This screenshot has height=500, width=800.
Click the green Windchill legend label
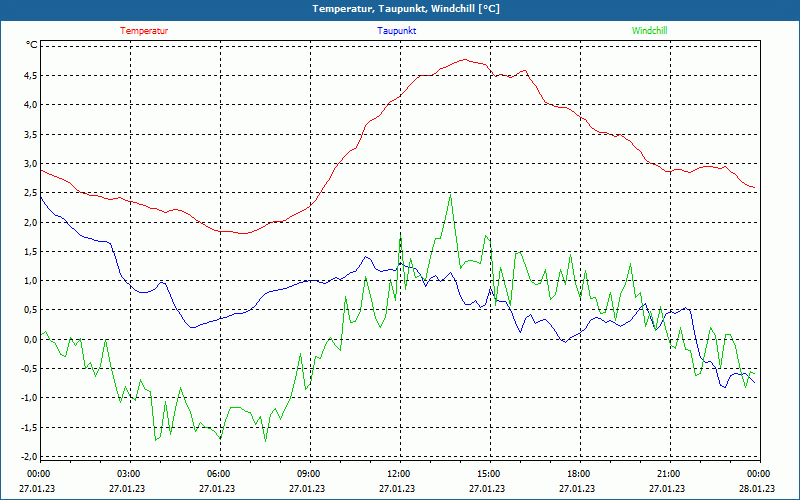coord(649,31)
